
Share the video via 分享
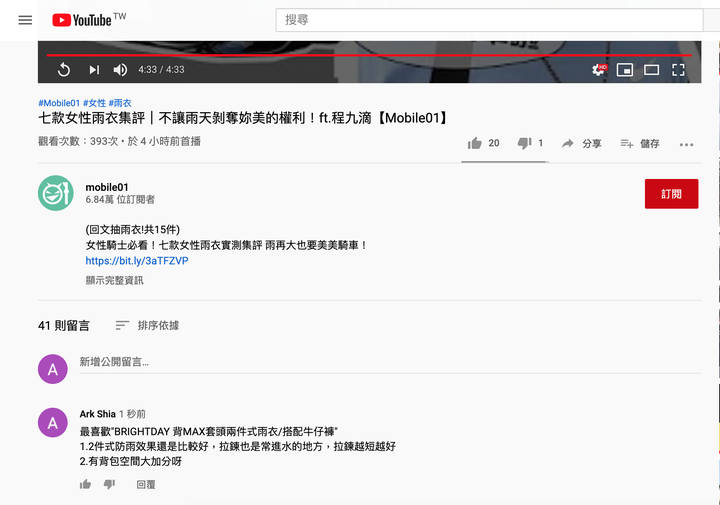(581, 144)
